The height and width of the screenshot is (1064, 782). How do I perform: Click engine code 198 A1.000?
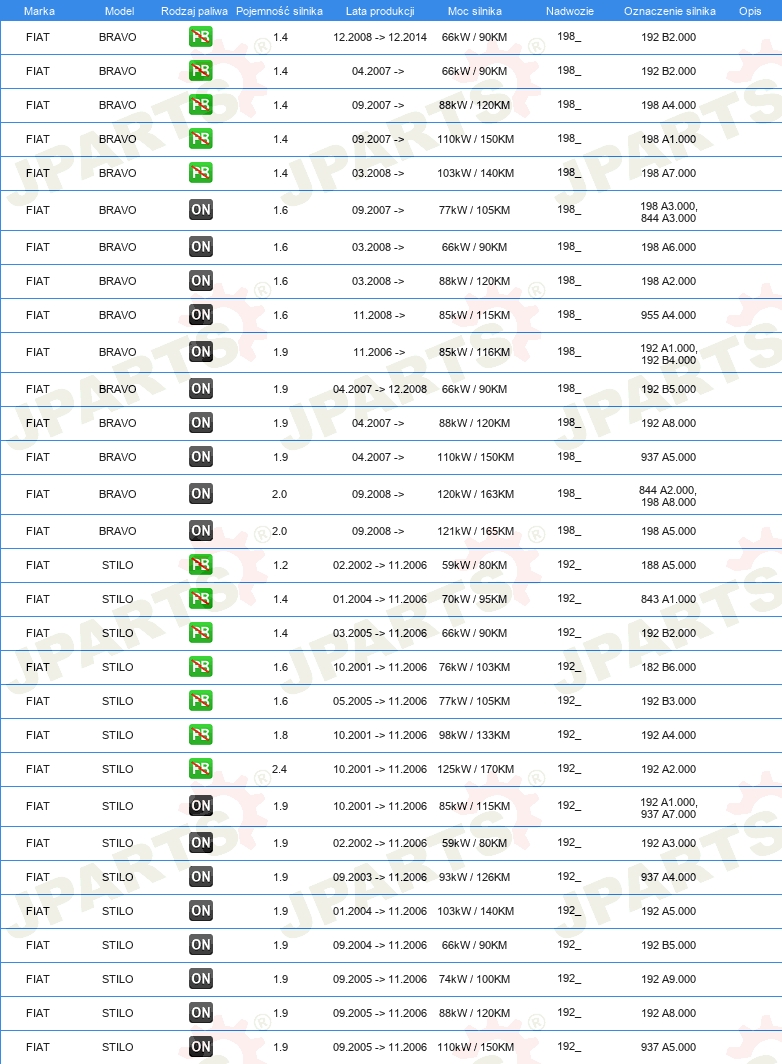point(669,139)
